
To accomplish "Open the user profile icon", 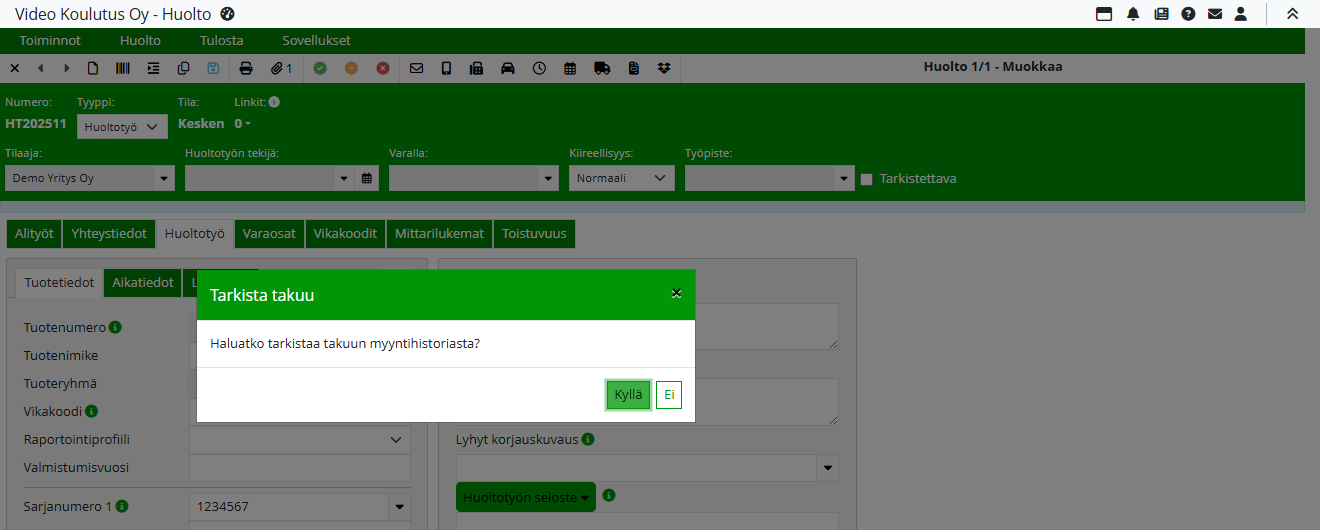I will (1241, 14).
